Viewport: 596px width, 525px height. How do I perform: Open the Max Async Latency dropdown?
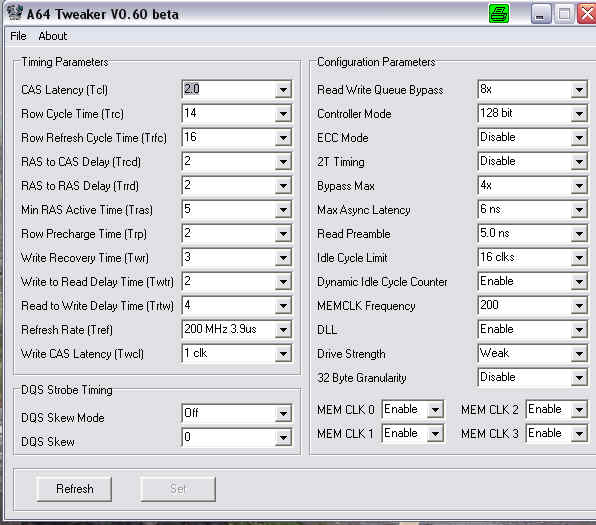pyautogui.click(x=579, y=209)
